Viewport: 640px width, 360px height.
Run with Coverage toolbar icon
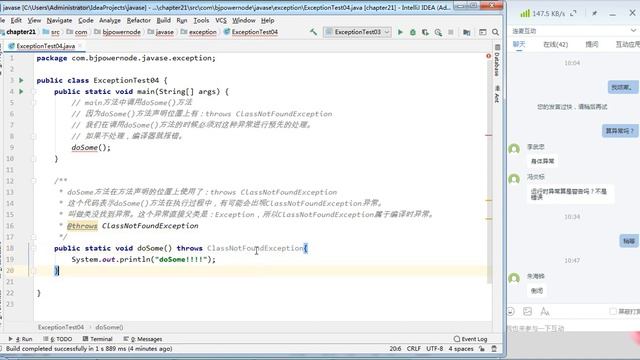[425, 32]
